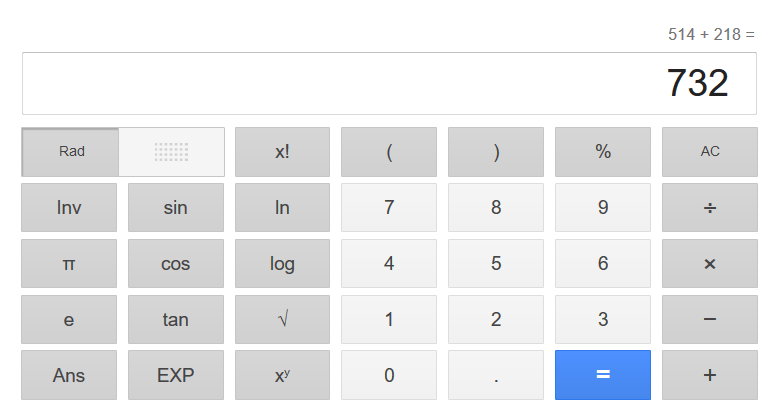770x416 pixels.
Task: Clear everything with the AC button
Action: point(709,152)
